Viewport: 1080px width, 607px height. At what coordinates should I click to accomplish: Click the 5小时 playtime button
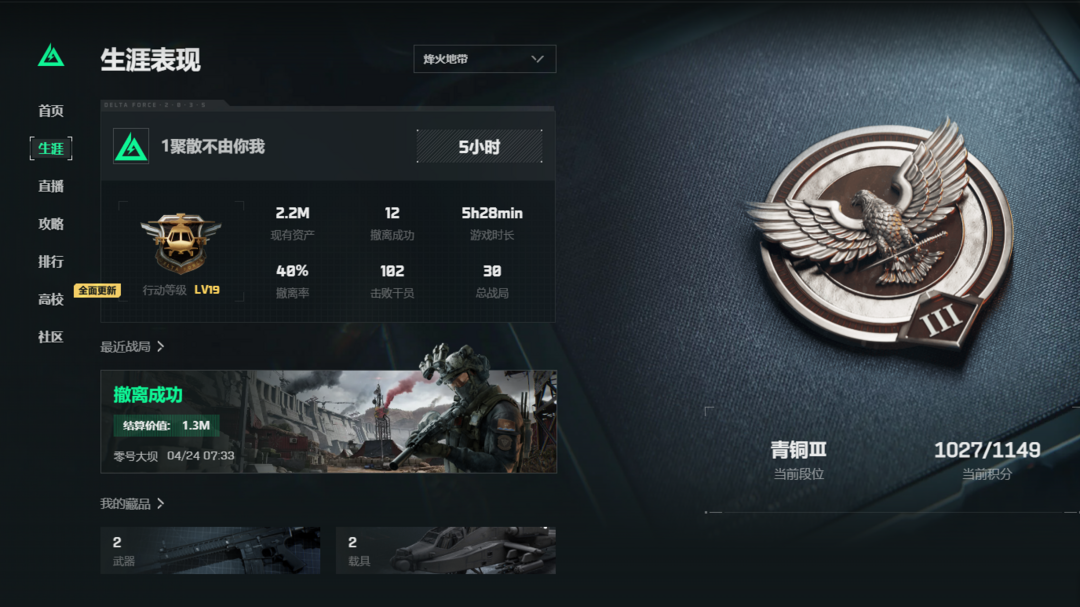479,146
